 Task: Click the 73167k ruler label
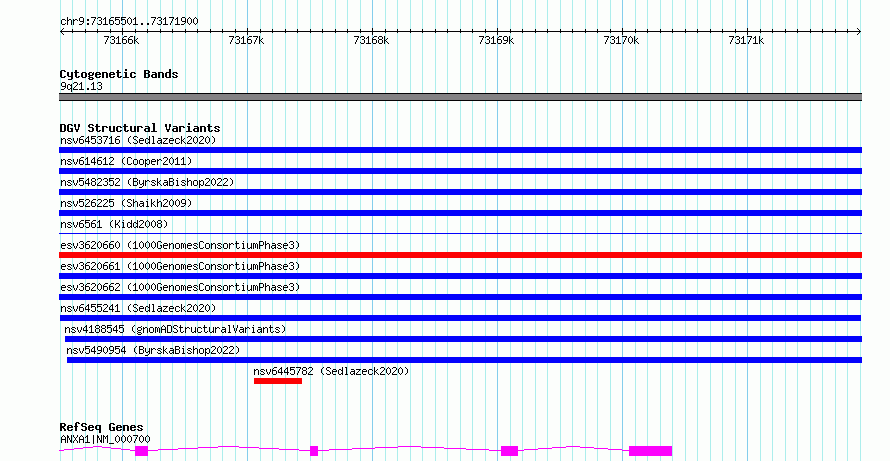coord(246,40)
